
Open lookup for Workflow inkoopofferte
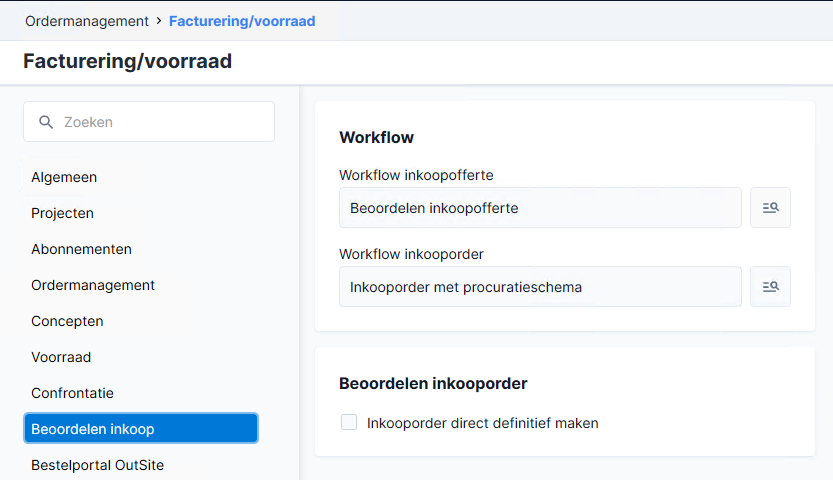[x=770, y=208]
